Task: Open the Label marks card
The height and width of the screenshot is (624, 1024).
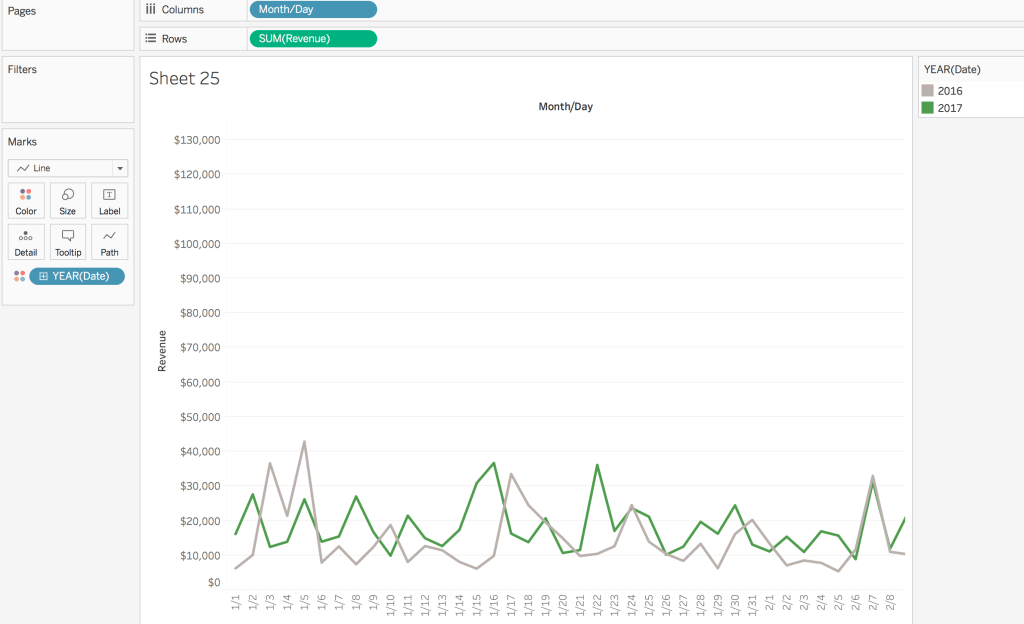Action: click(x=109, y=200)
